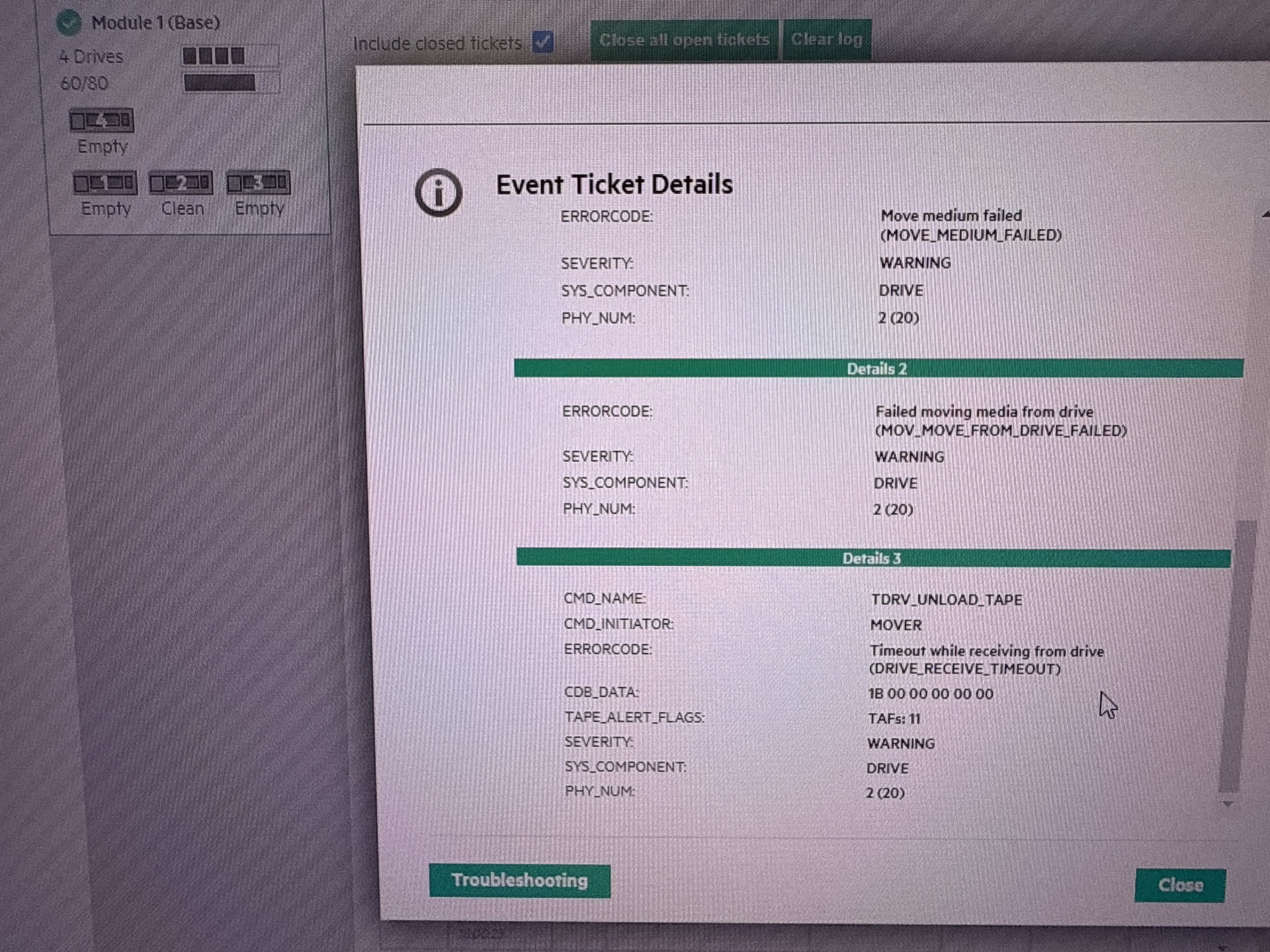The width and height of the screenshot is (1270, 952).
Task: Open the Troubleshooting button
Action: coord(519,881)
